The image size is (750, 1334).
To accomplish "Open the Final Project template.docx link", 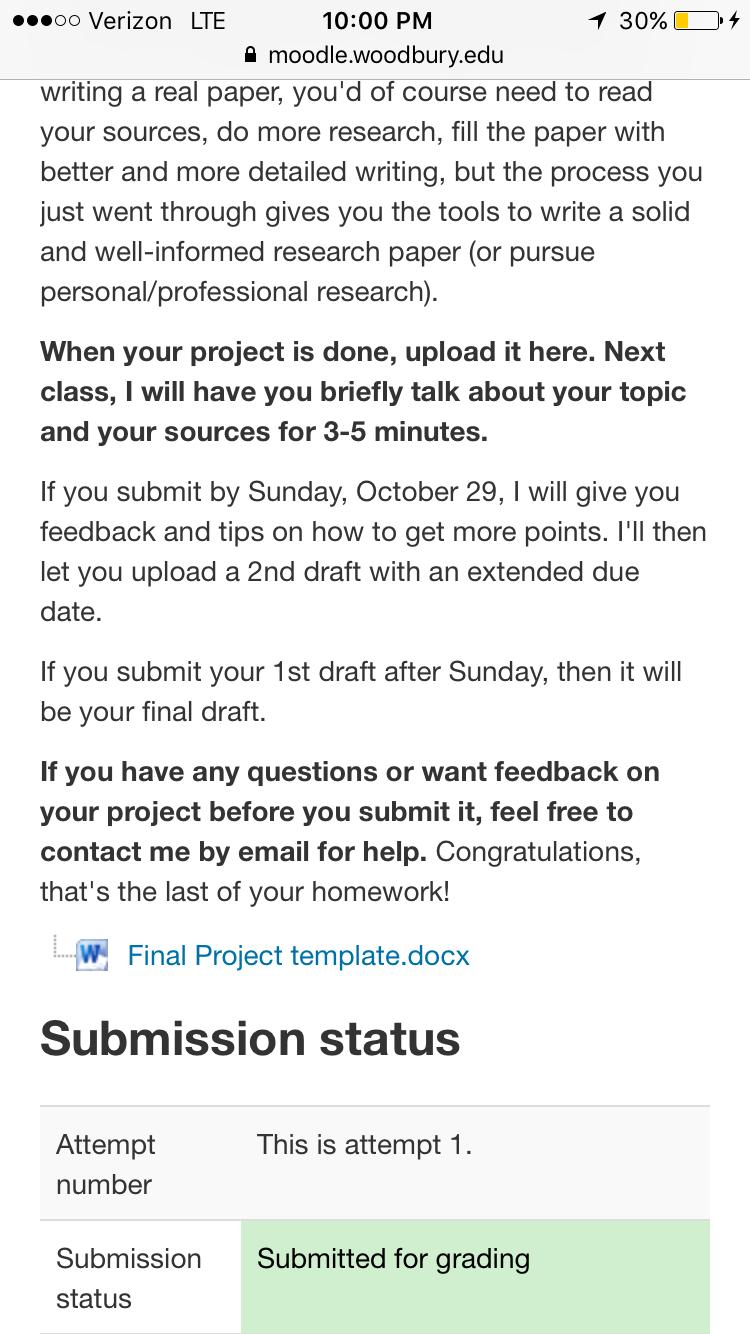I will pos(299,955).
